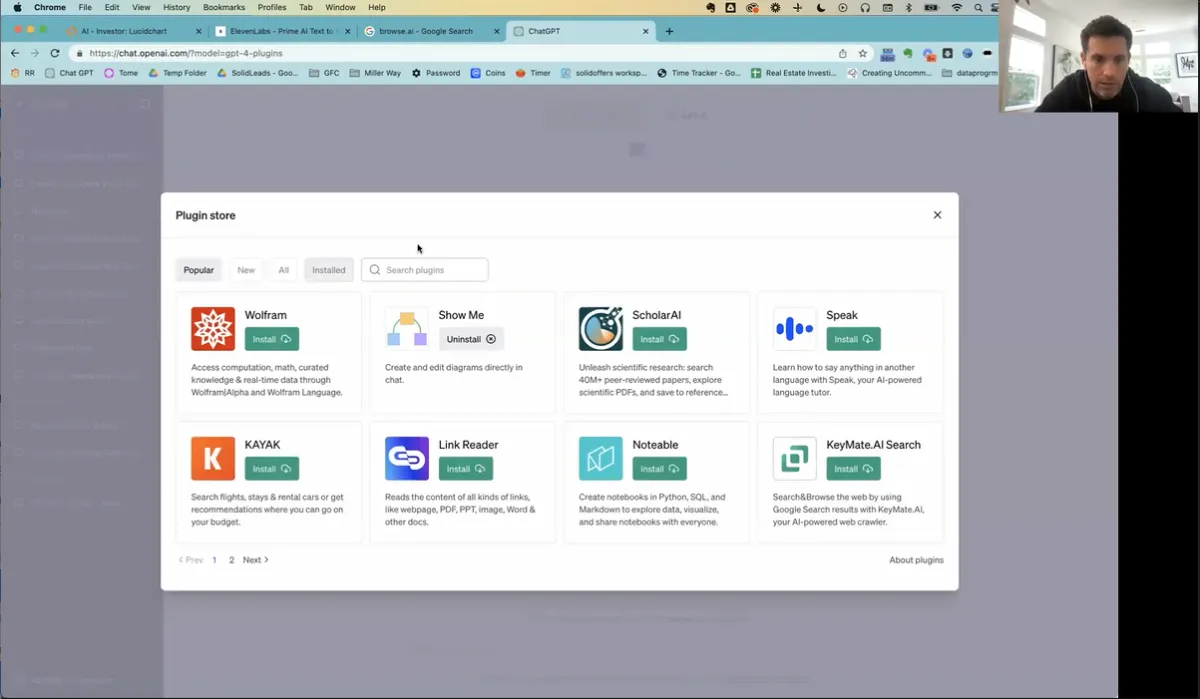Install the Speak plugin
Viewport: 1200px width, 699px height.
coord(854,339)
